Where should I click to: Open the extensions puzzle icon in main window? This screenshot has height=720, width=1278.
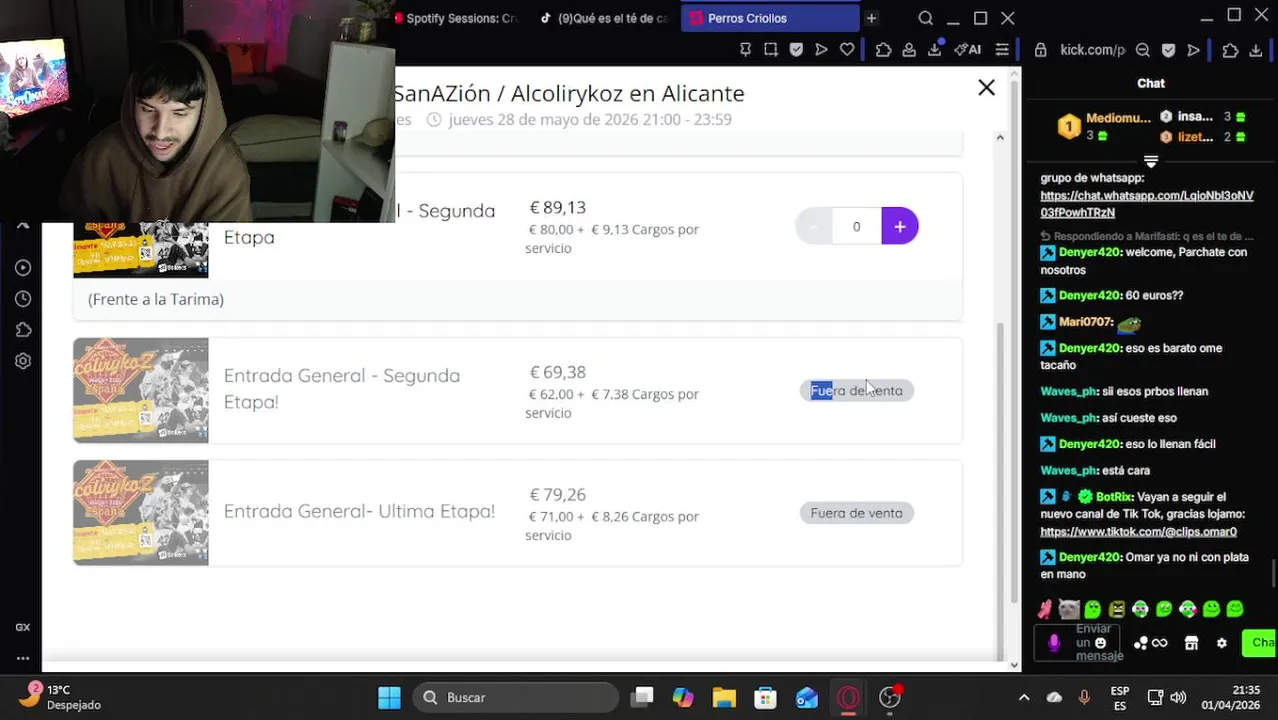point(883,50)
